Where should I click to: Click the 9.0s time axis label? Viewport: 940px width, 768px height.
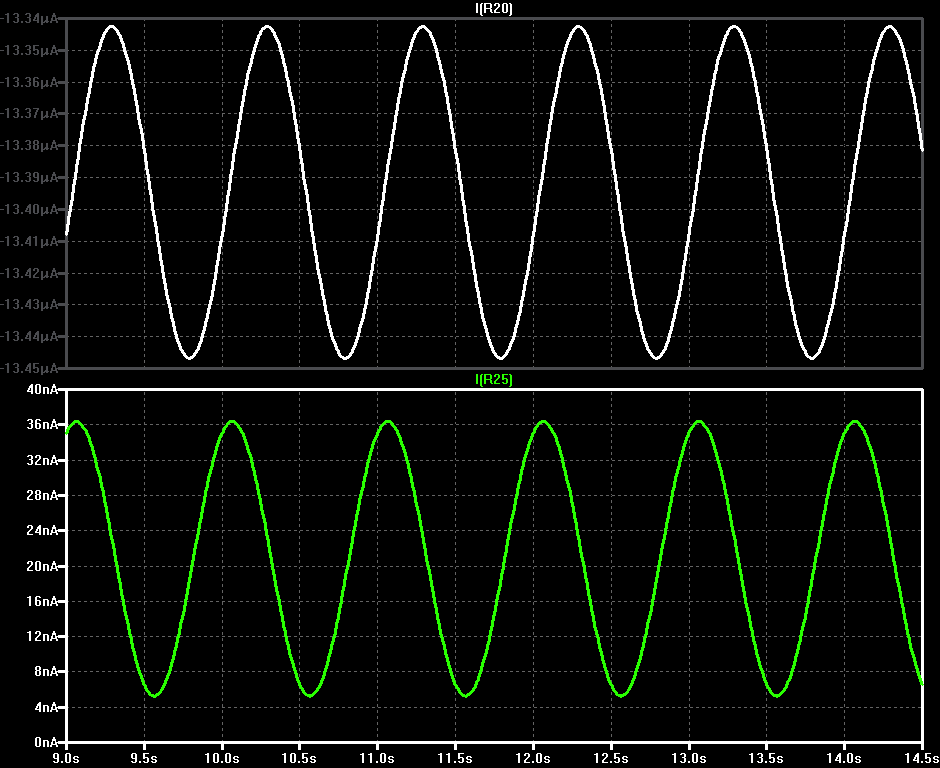[x=66, y=758]
